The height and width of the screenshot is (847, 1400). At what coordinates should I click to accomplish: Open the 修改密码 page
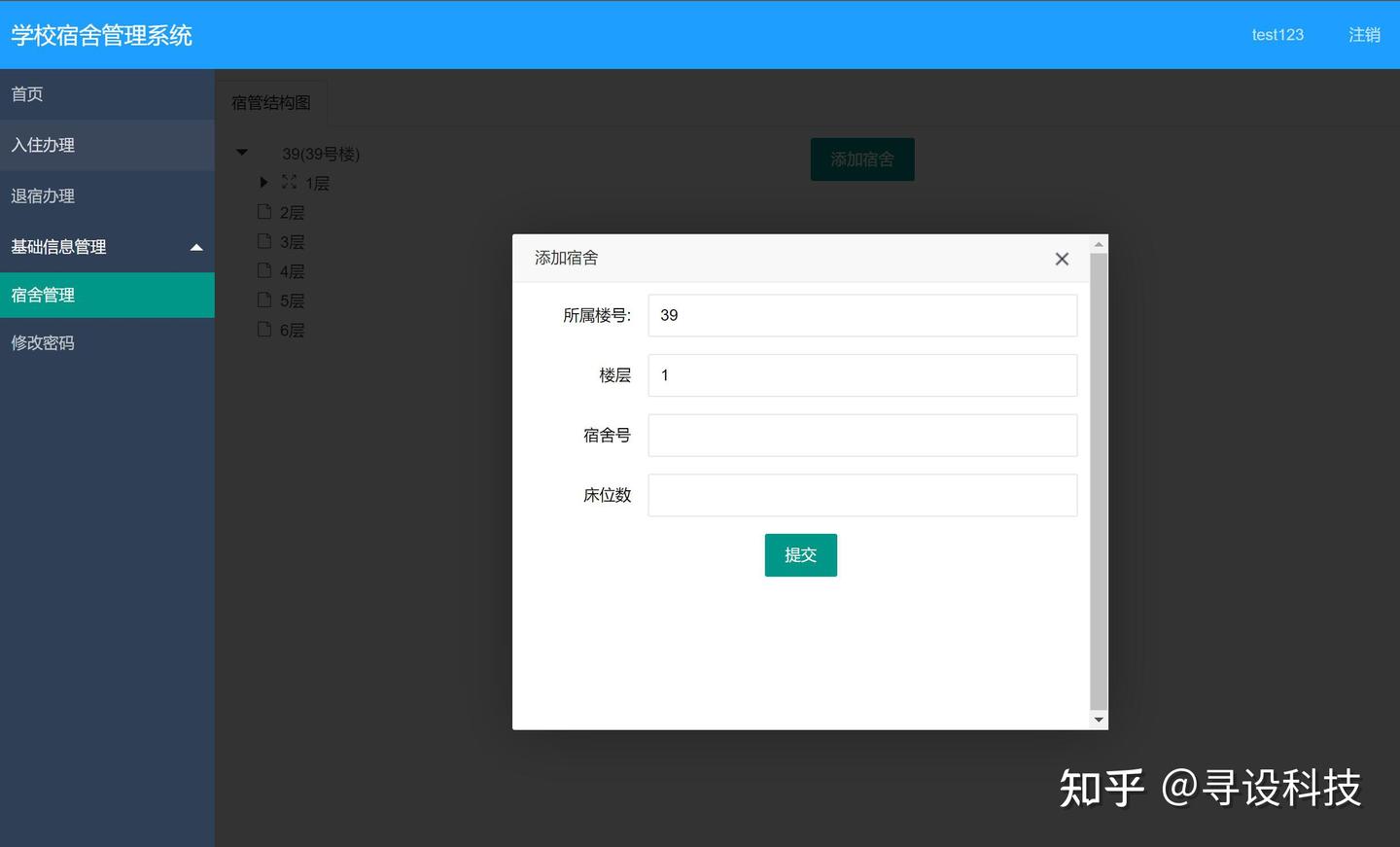coord(43,342)
